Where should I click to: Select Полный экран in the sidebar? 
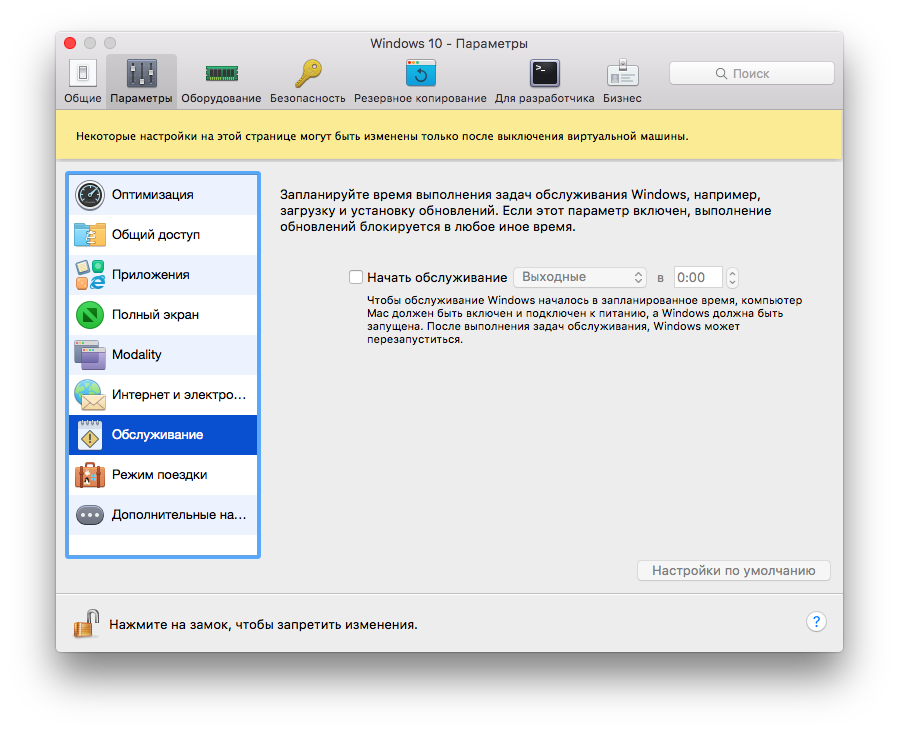163,315
